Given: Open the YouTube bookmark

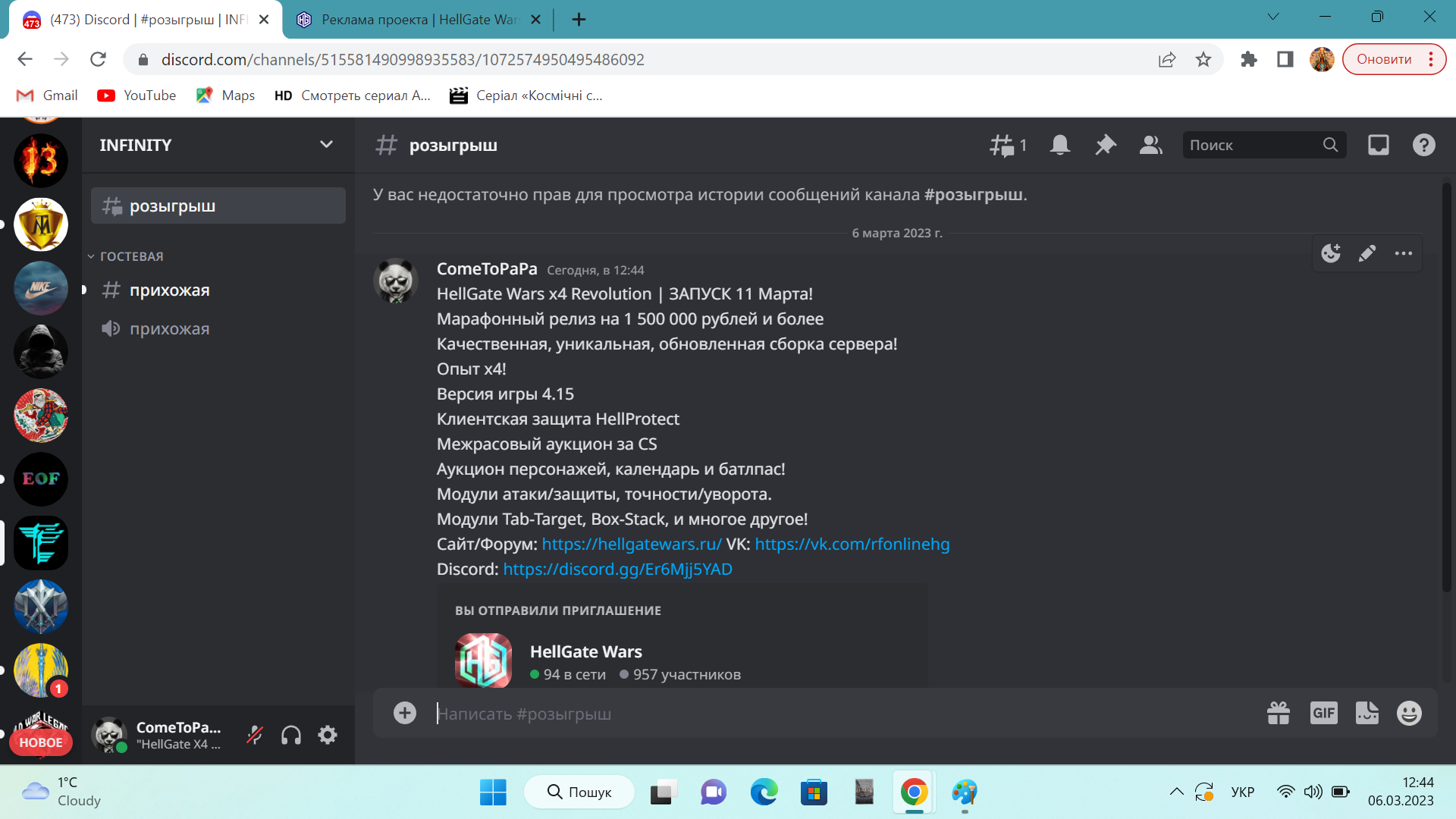Looking at the screenshot, I should pyautogui.click(x=136, y=96).
